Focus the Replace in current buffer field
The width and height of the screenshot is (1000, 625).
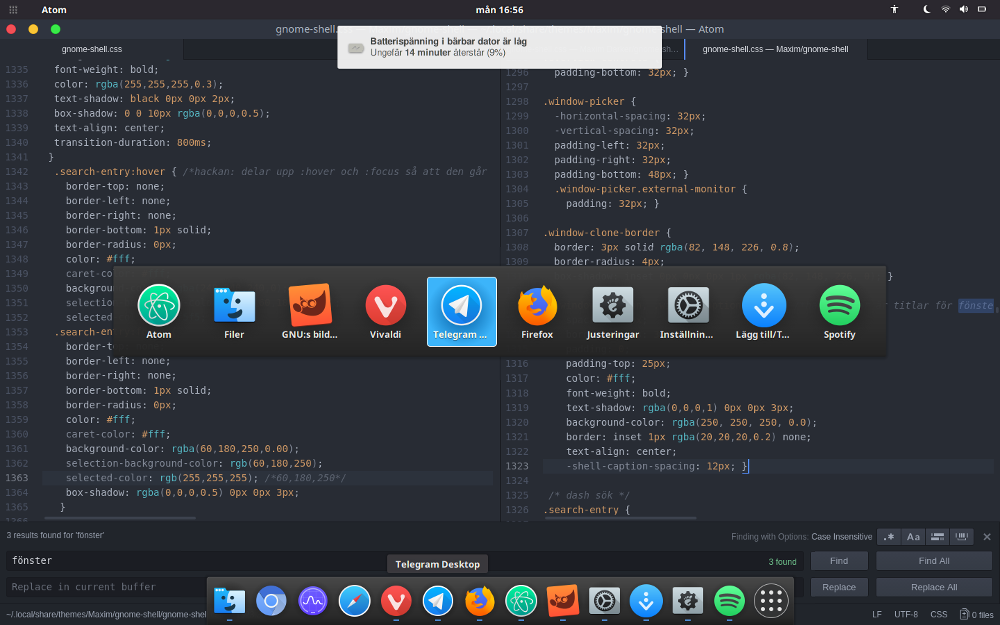(x=108, y=587)
